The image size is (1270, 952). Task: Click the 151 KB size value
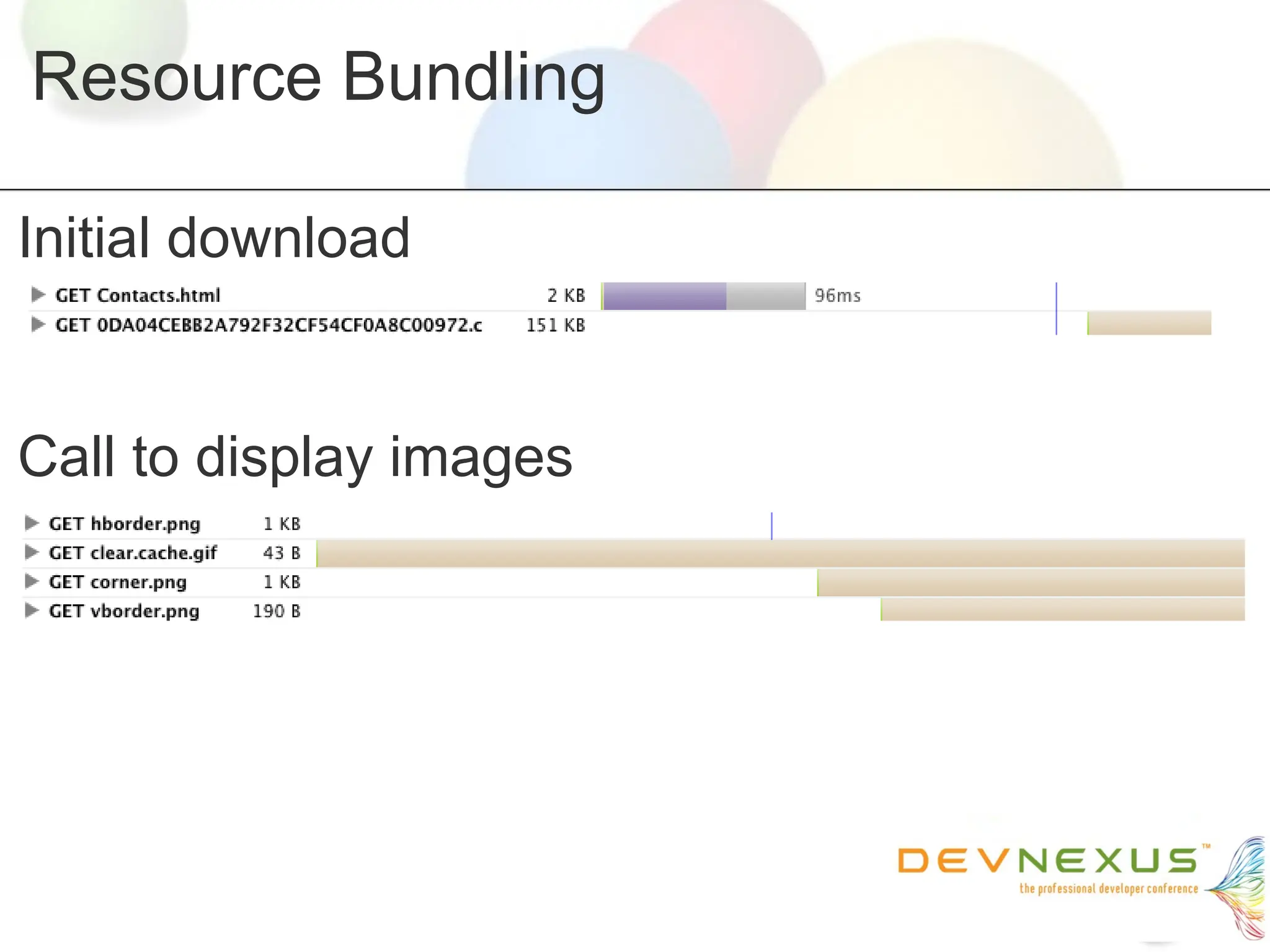[556, 325]
